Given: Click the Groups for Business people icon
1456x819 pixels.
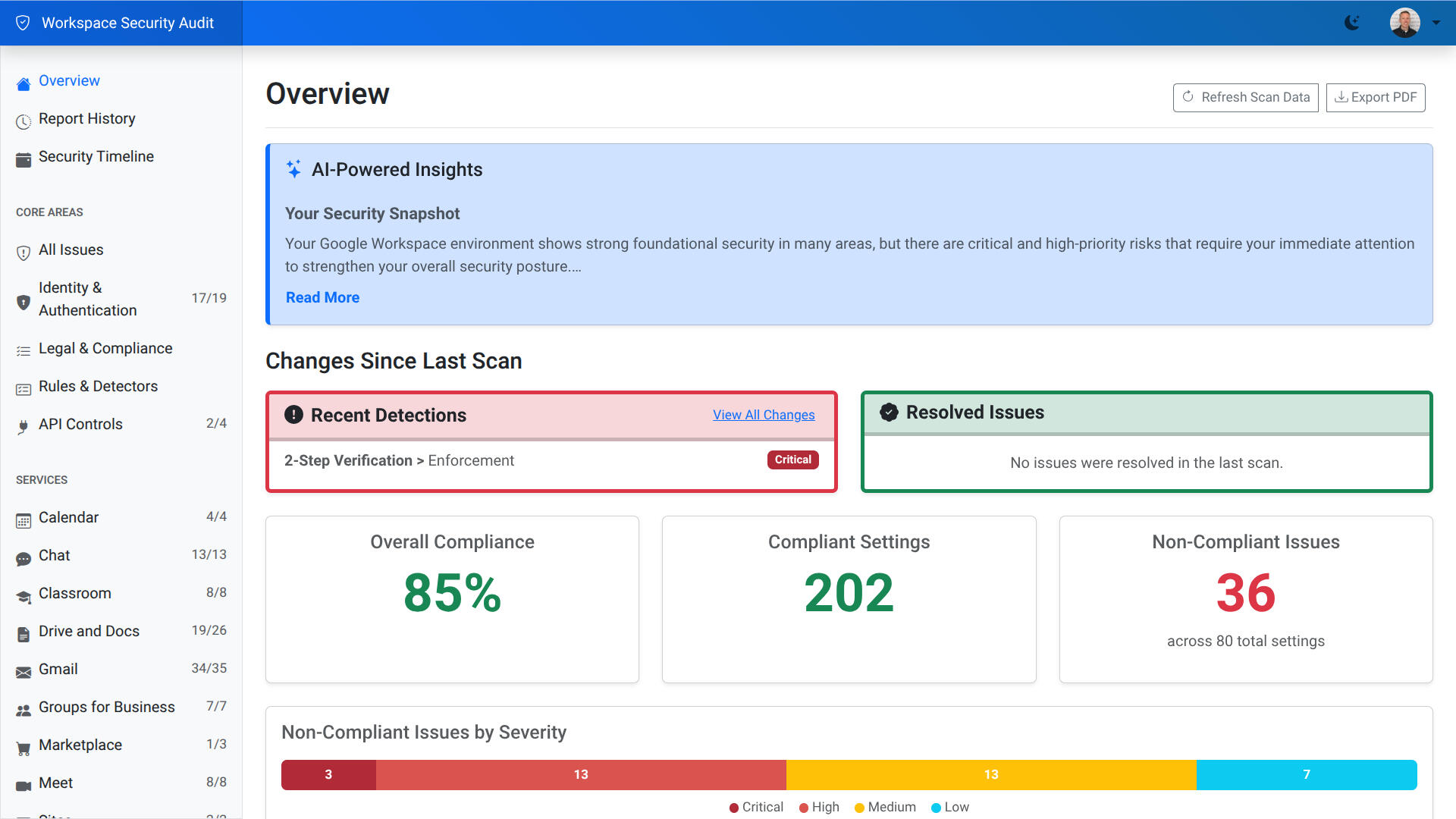Looking at the screenshot, I should pyautogui.click(x=22, y=707).
